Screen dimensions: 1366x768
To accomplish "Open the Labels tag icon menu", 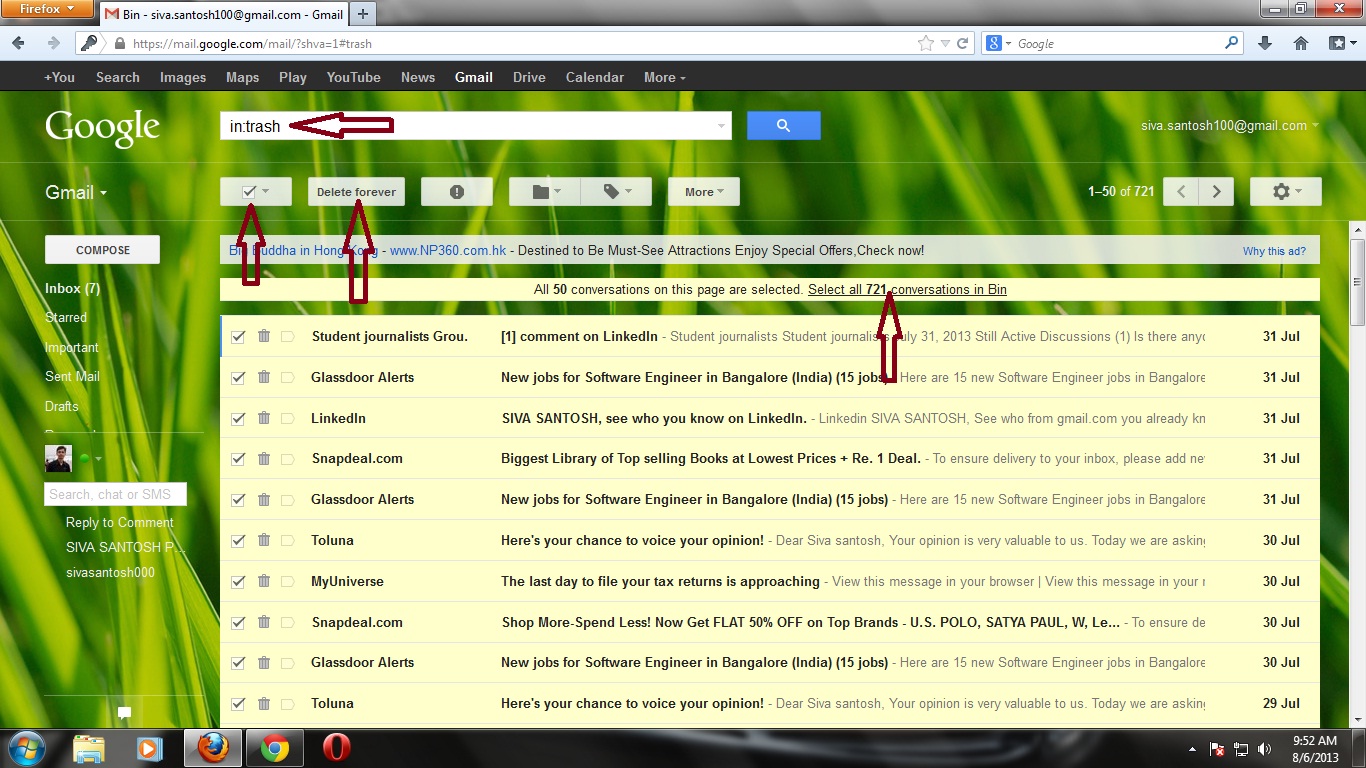I will click(x=617, y=192).
